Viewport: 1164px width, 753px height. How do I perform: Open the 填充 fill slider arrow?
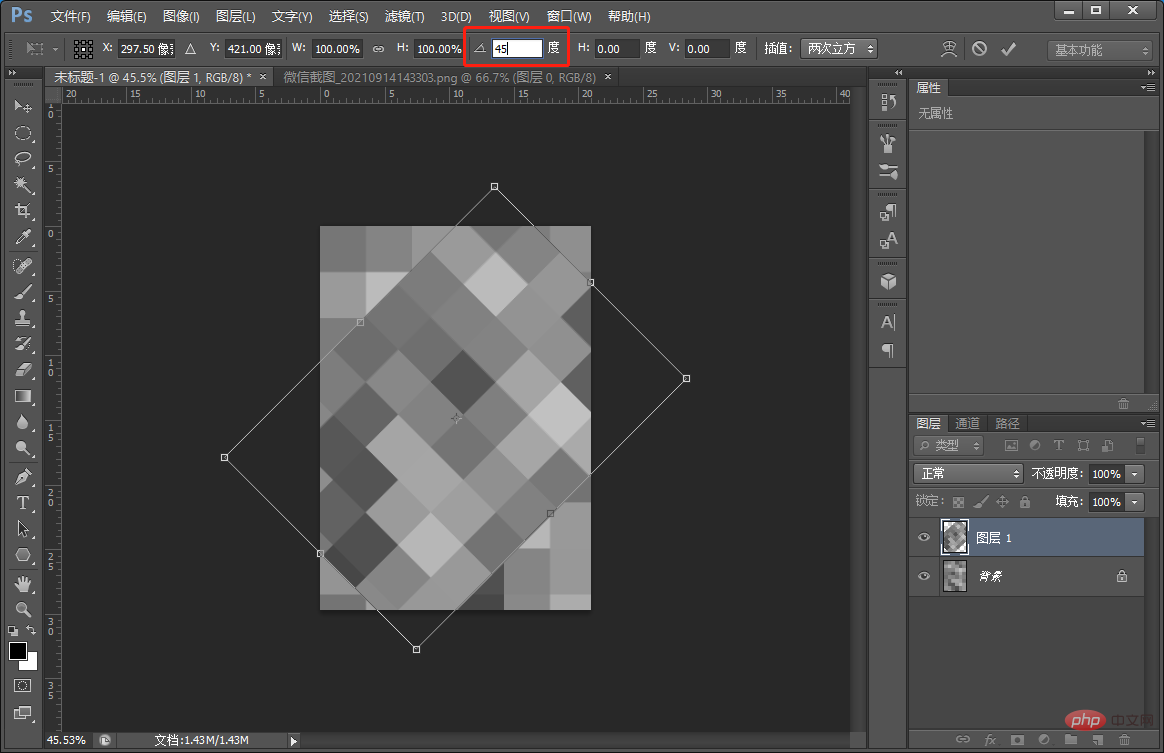1134,502
